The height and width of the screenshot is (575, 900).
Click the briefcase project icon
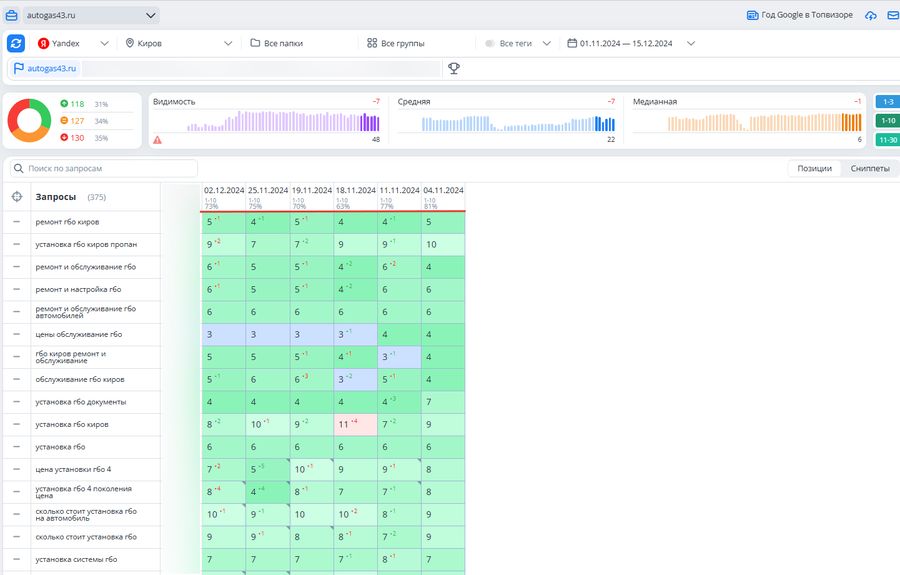pyautogui.click(x=12, y=16)
